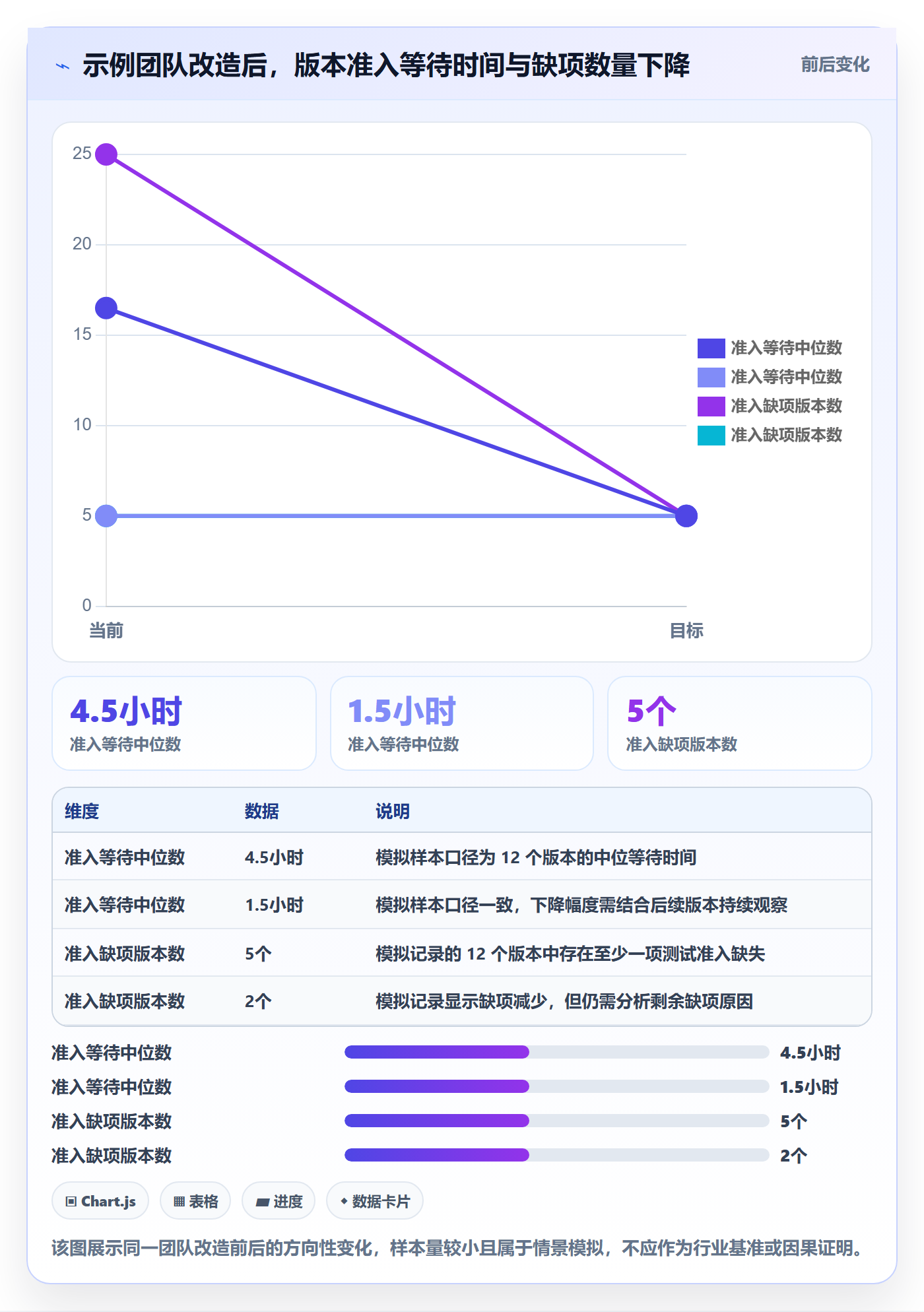Click the 目标 x-axis label

pos(686,631)
